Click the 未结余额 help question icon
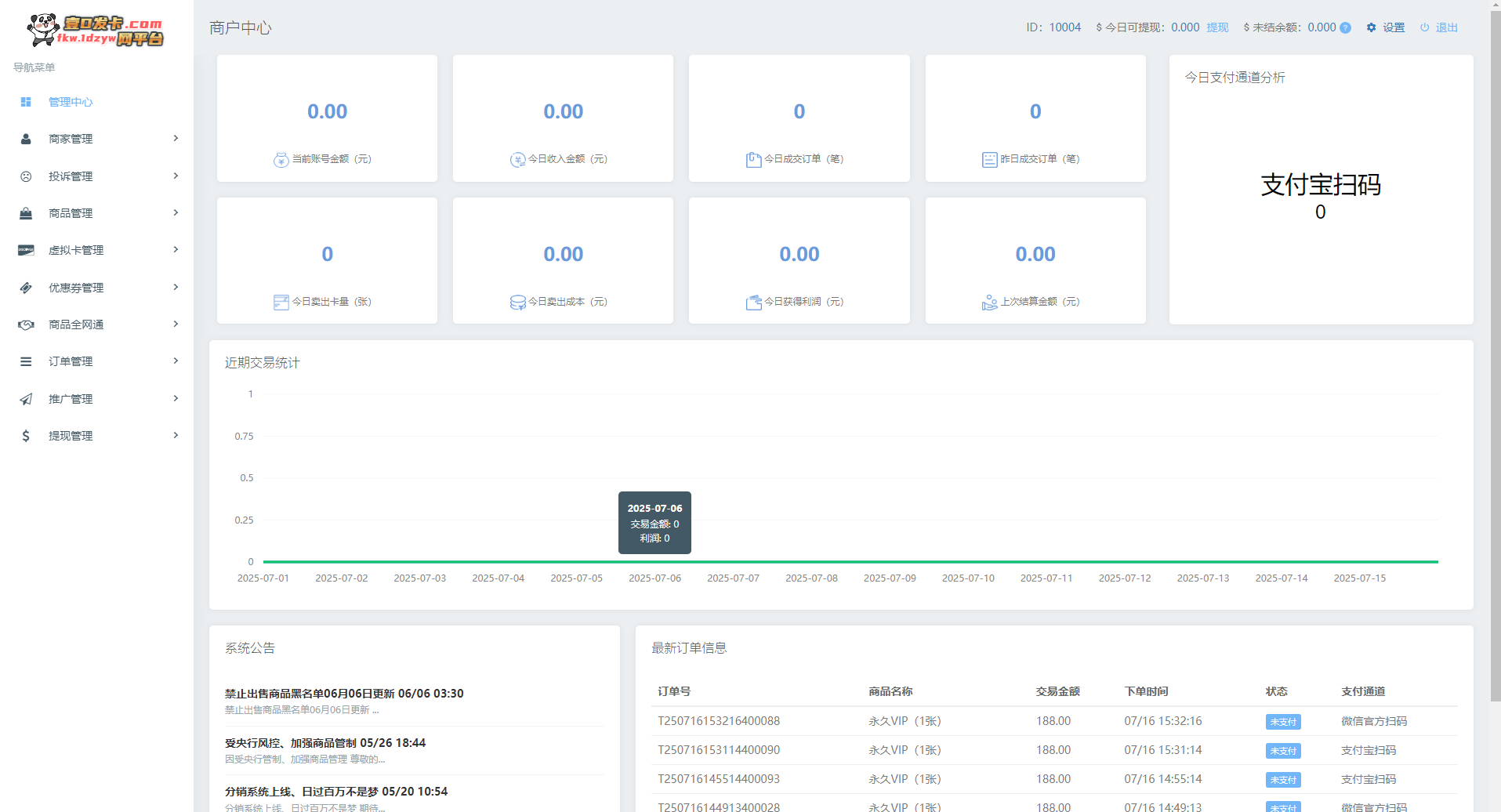1501x812 pixels. tap(1345, 27)
